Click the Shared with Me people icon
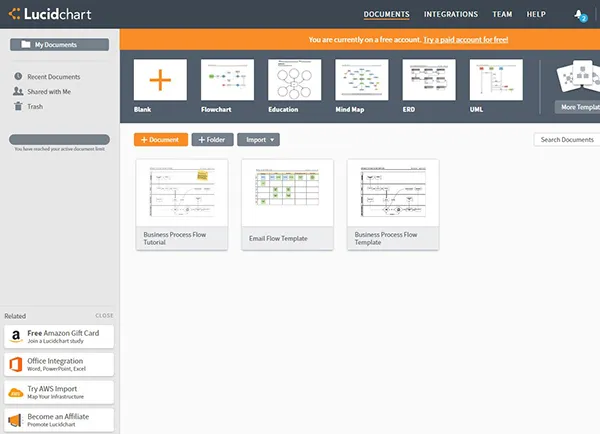 point(18,91)
